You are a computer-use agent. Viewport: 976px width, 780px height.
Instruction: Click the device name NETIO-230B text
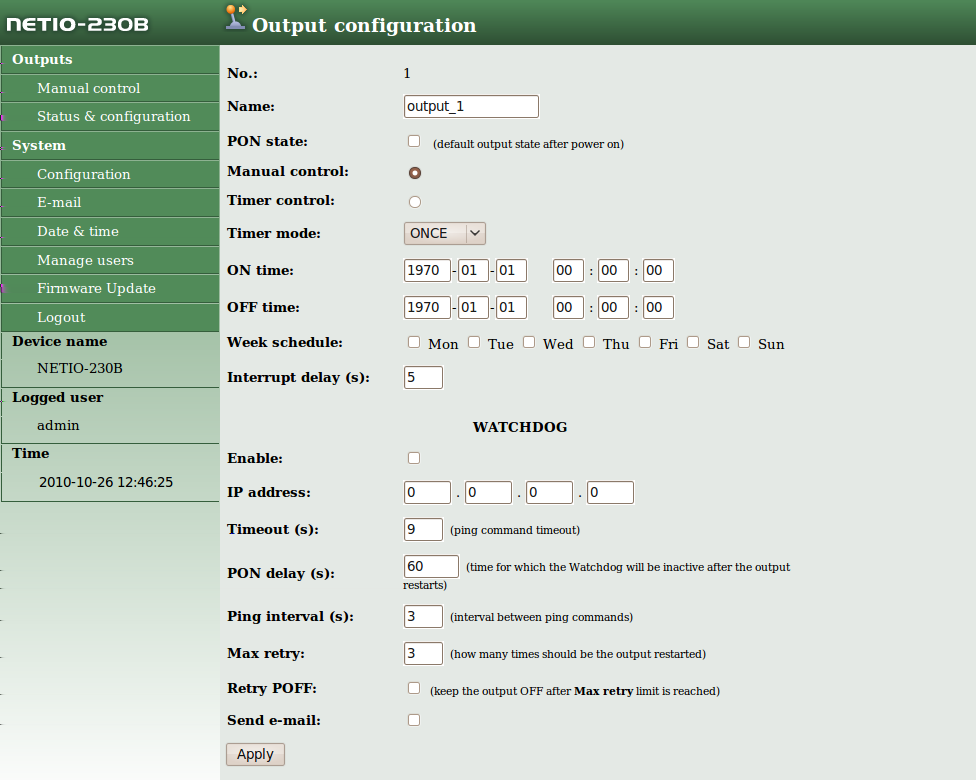(80, 369)
